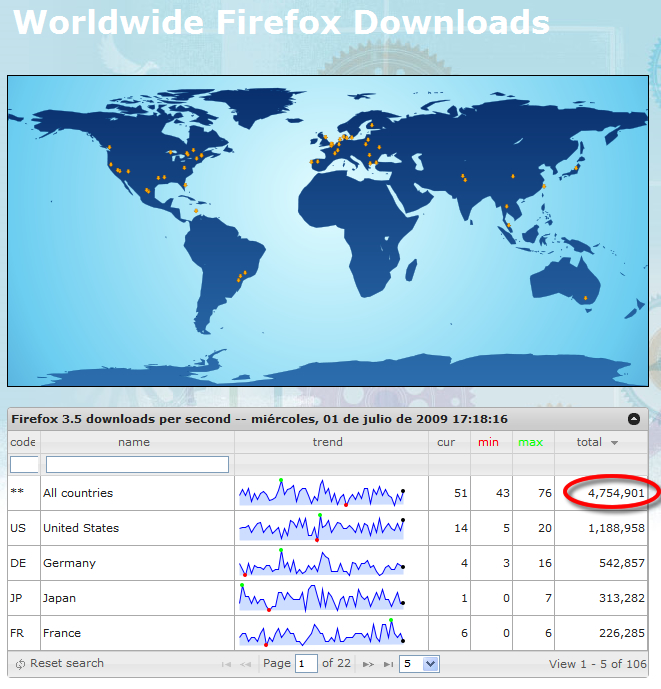This screenshot has width=661, height=689.
Task: Click the Reset search refresh icon
Action: tap(20, 664)
